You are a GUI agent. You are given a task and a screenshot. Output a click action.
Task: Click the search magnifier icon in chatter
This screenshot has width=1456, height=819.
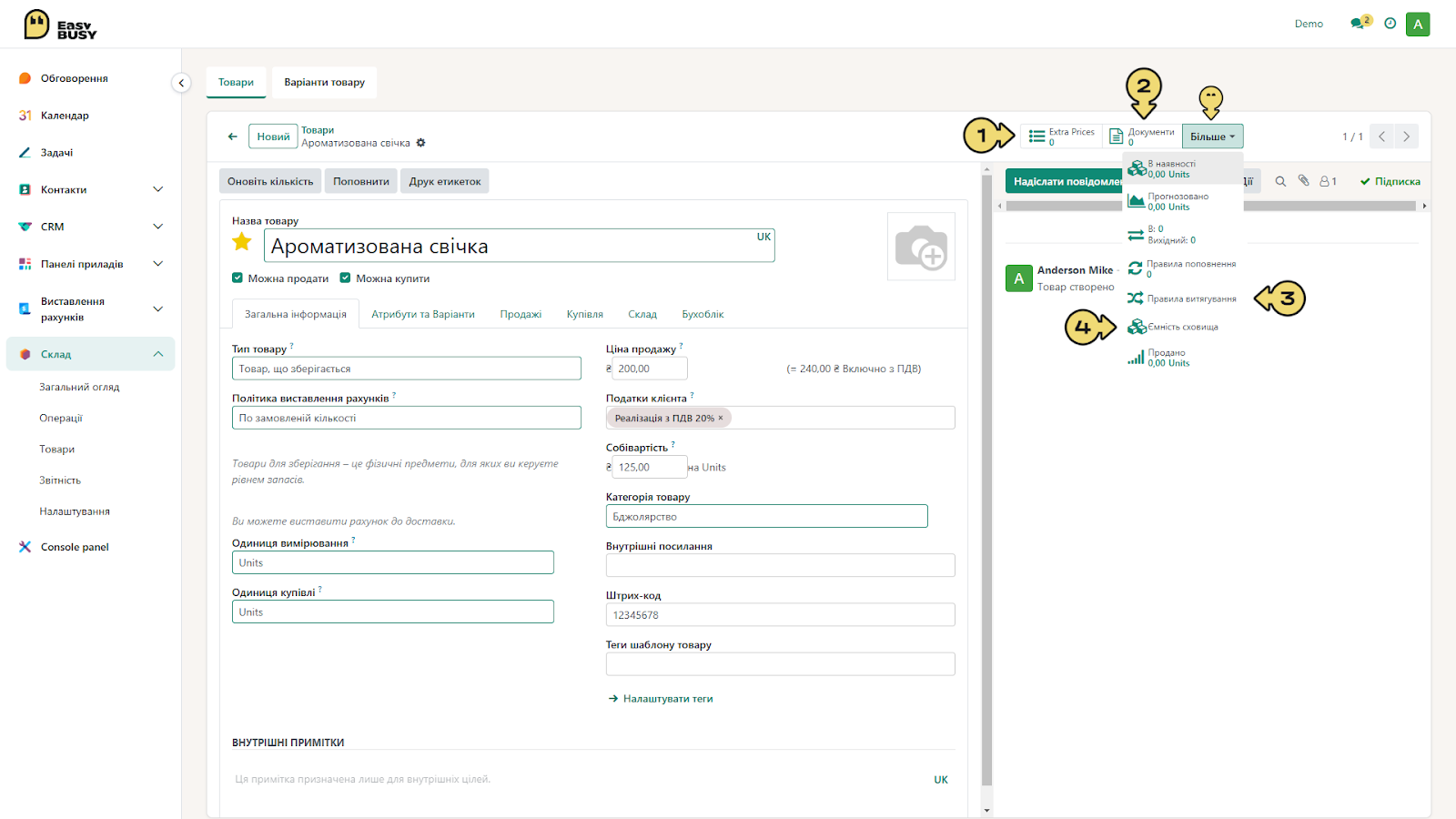(1280, 181)
